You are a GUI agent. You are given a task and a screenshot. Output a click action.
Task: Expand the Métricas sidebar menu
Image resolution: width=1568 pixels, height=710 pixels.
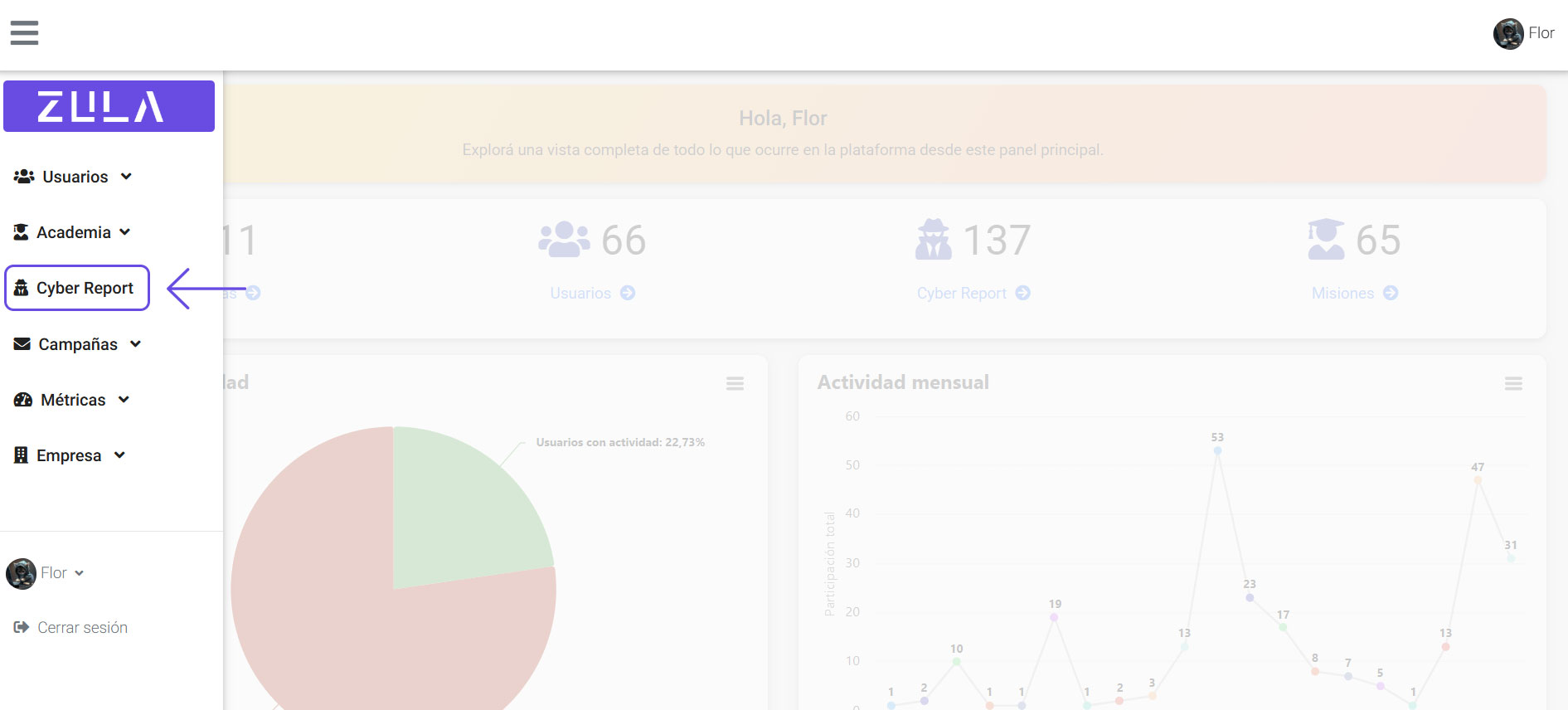(73, 400)
